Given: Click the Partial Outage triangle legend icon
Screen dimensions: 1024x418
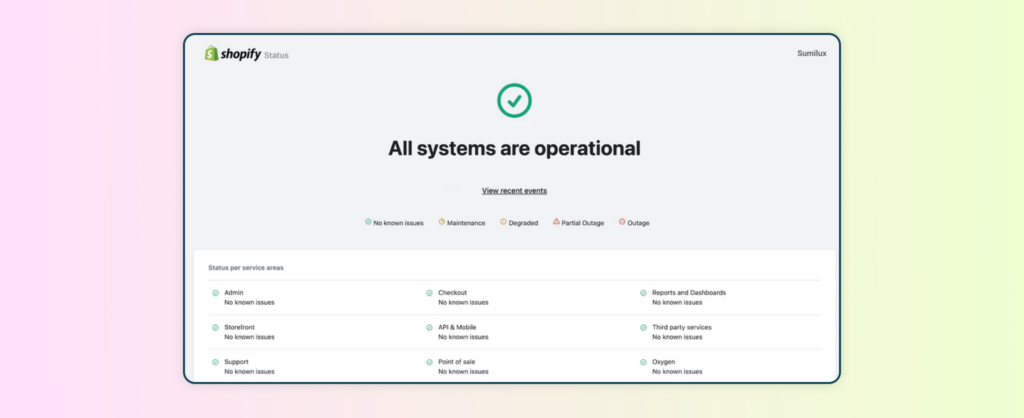Looking at the screenshot, I should [556, 222].
